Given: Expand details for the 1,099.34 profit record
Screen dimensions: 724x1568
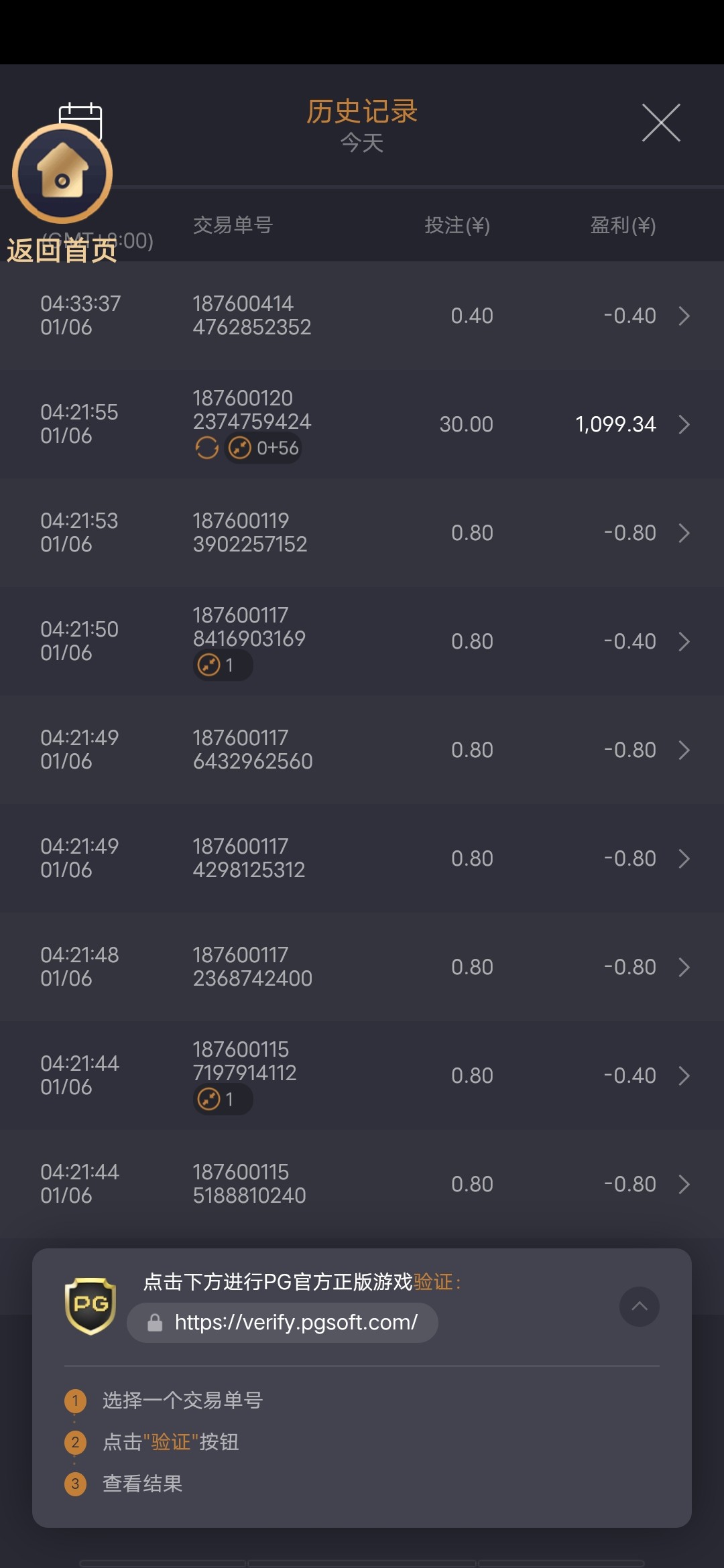Looking at the screenshot, I should point(684,424).
